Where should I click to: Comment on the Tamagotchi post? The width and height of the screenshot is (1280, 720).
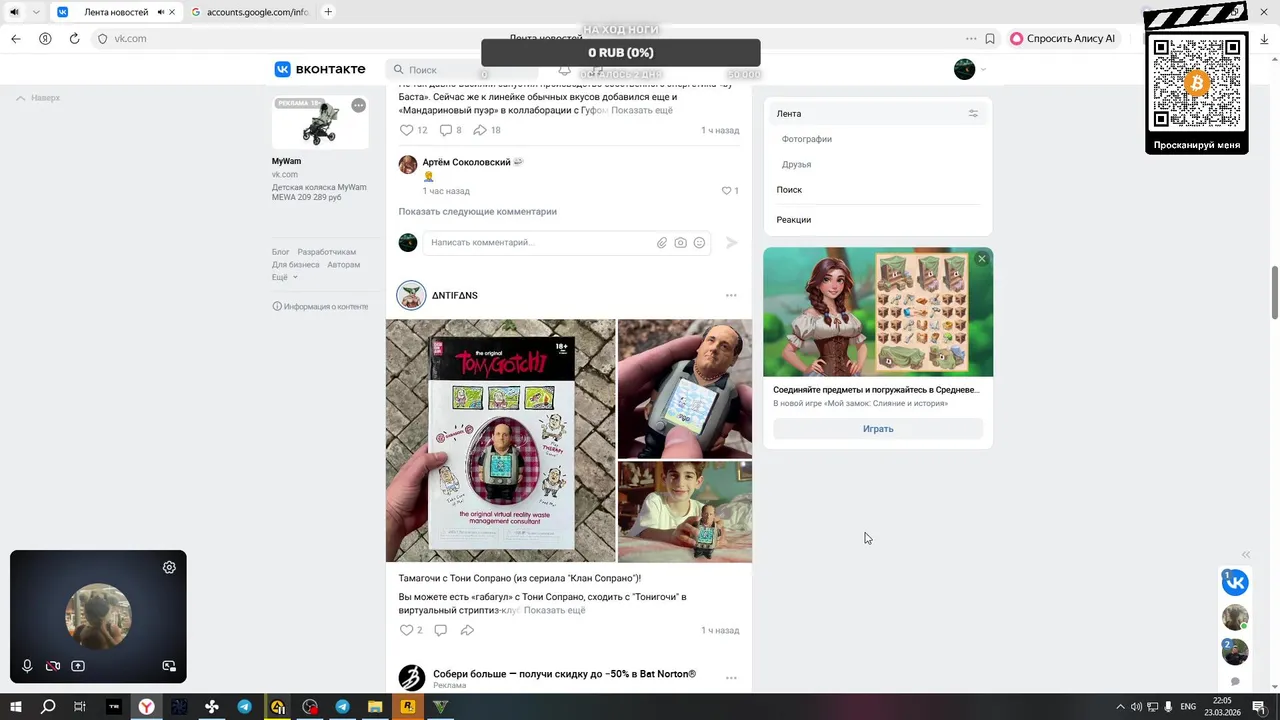[x=440, y=630]
